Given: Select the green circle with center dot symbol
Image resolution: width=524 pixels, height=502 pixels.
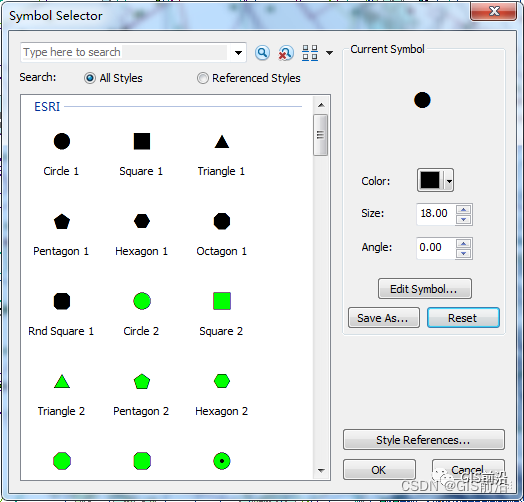Looking at the screenshot, I should pyautogui.click(x=222, y=461).
